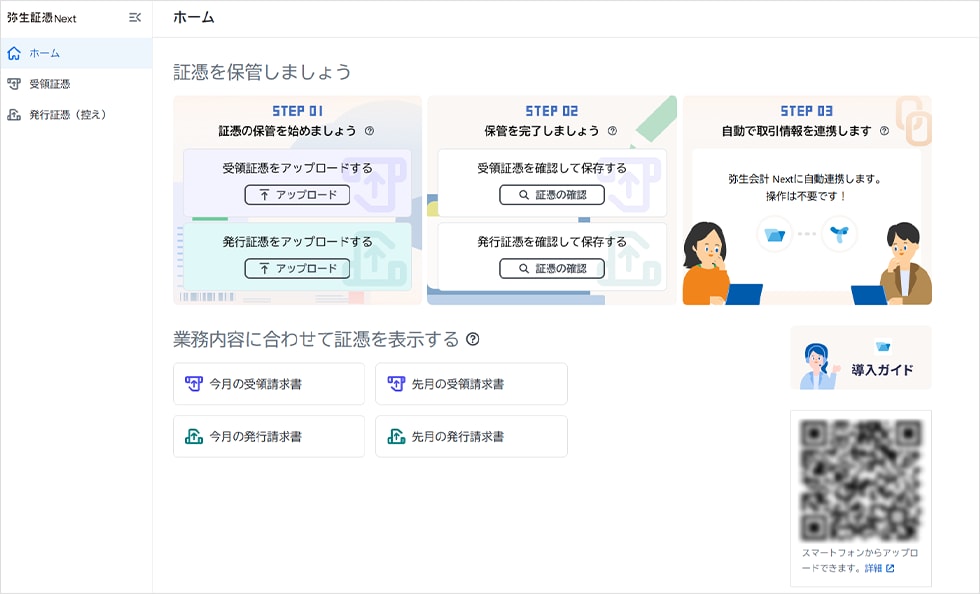Open 発行証憑（控え） in the sidebar
This screenshot has height=594, width=980.
tap(67, 115)
